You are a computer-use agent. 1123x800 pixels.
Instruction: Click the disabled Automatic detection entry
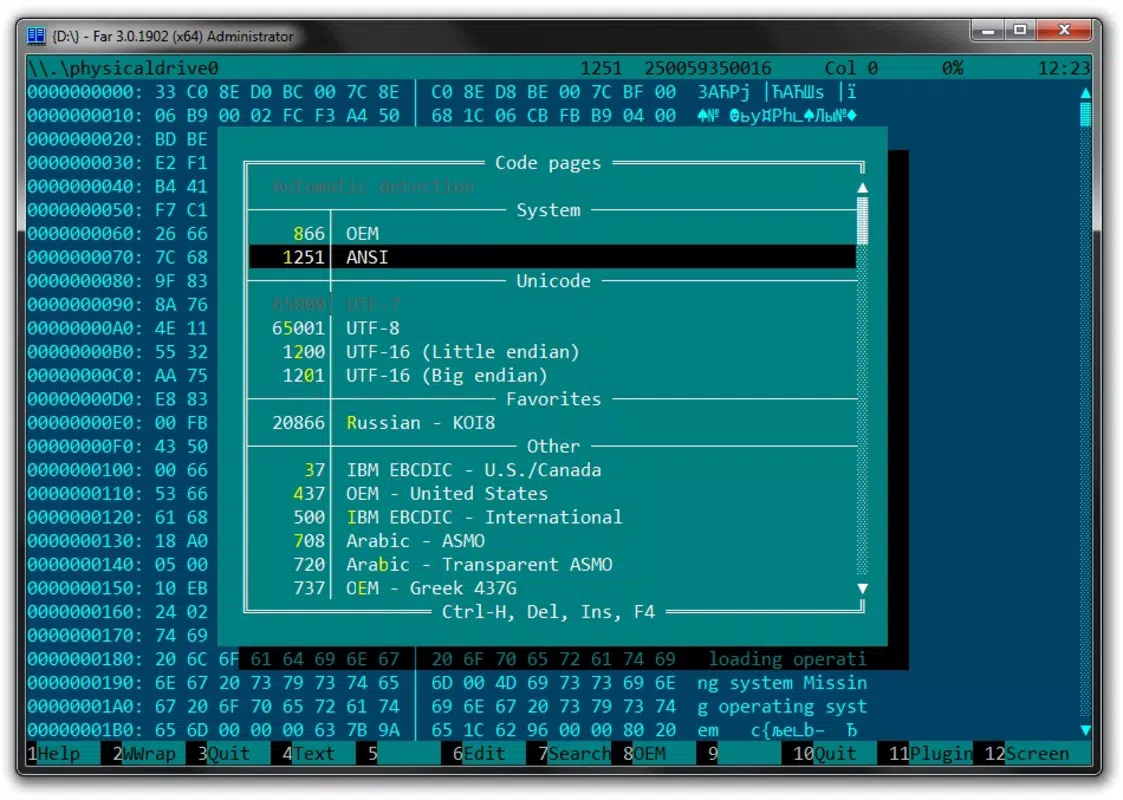373,186
